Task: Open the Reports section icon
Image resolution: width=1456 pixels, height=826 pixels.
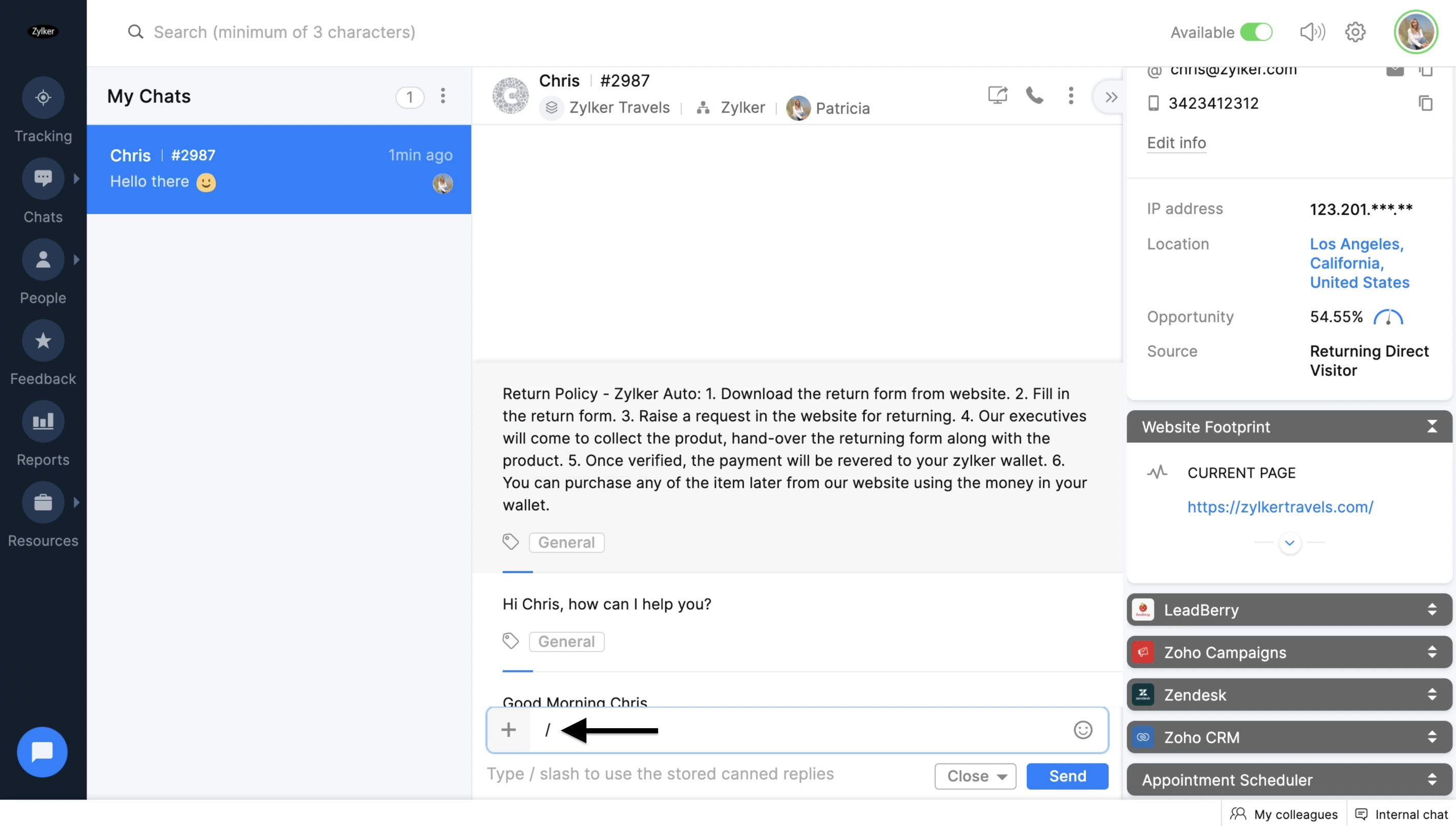Action: [43, 421]
